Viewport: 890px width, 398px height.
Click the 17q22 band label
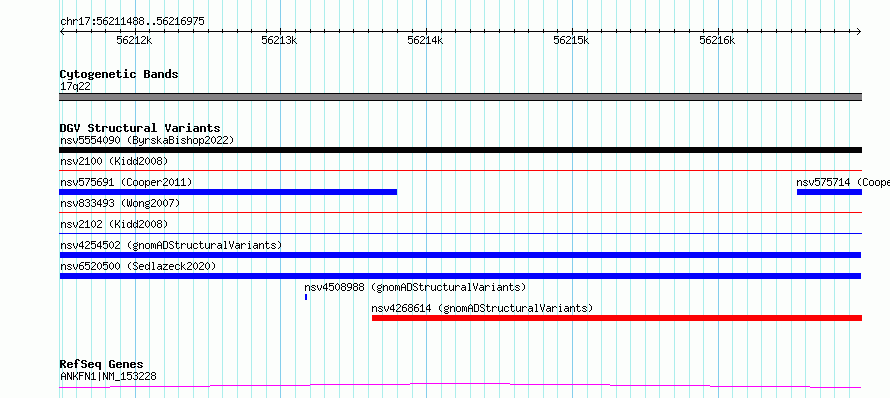click(x=75, y=87)
